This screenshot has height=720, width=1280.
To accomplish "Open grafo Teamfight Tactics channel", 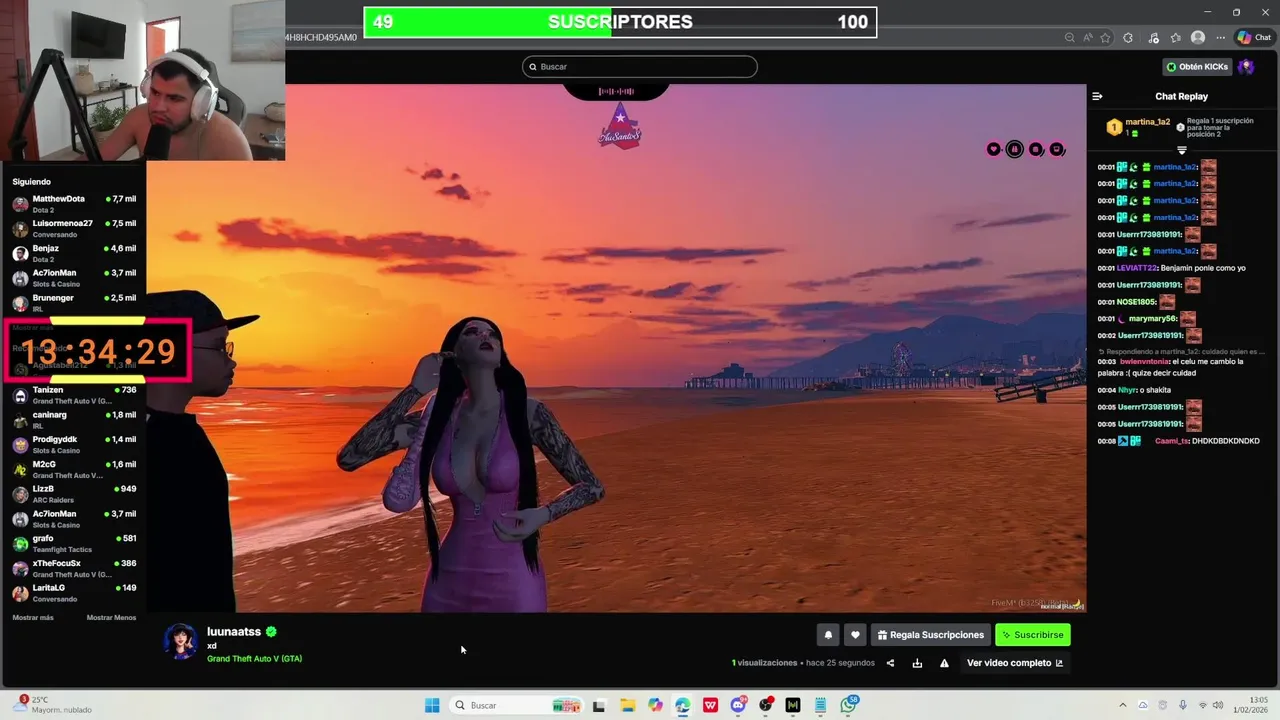I will (74, 544).
